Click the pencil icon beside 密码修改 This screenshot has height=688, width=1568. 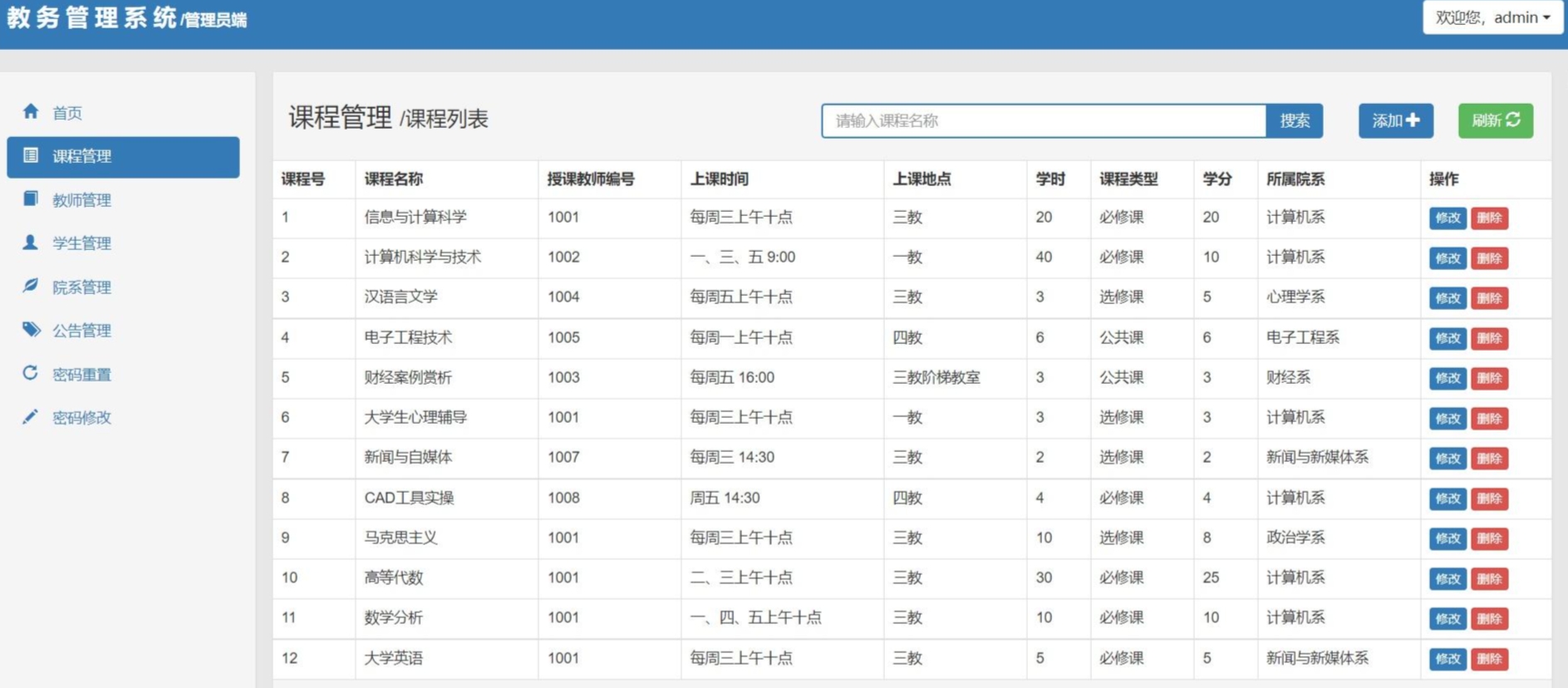tap(31, 416)
